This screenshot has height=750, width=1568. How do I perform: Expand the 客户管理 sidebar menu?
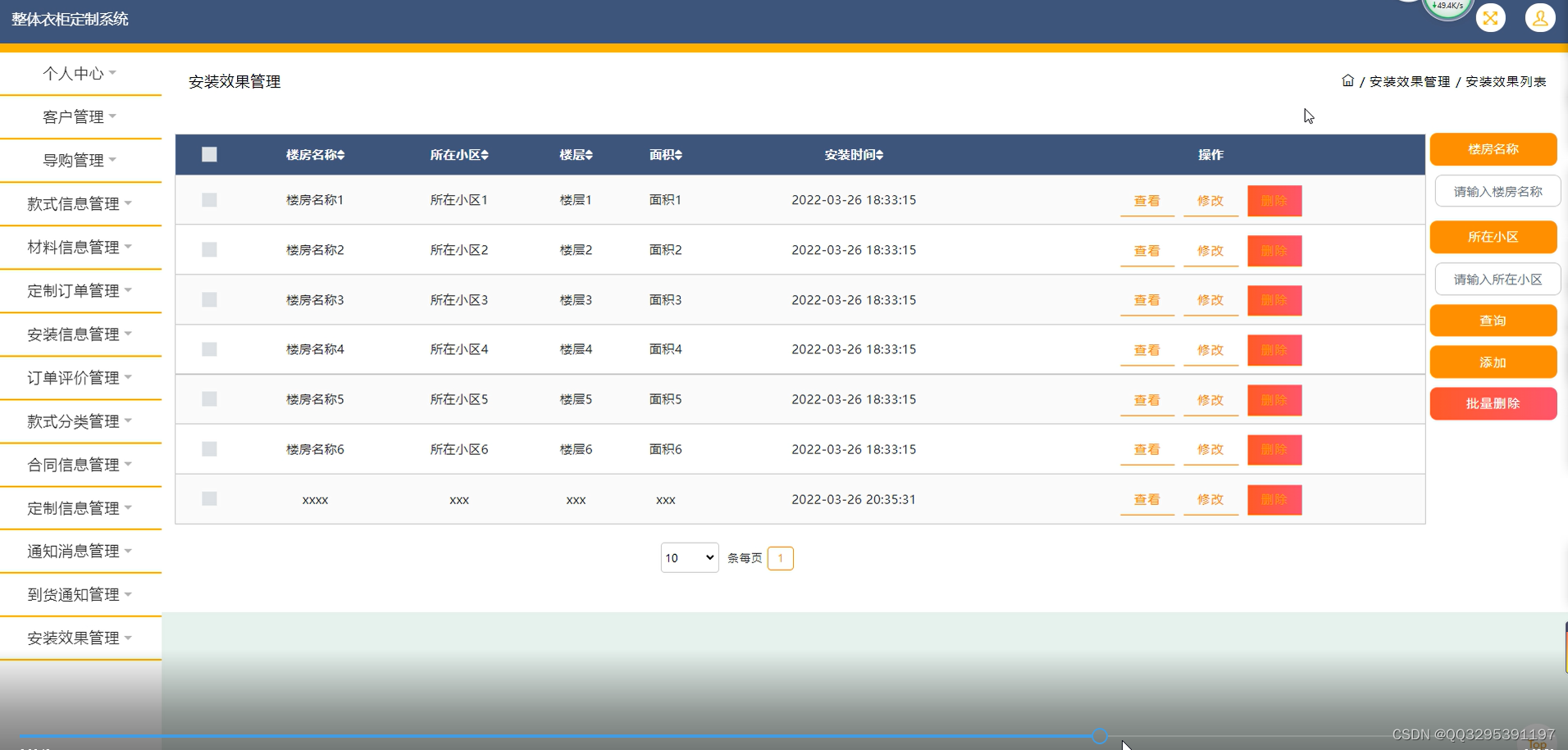click(x=80, y=117)
